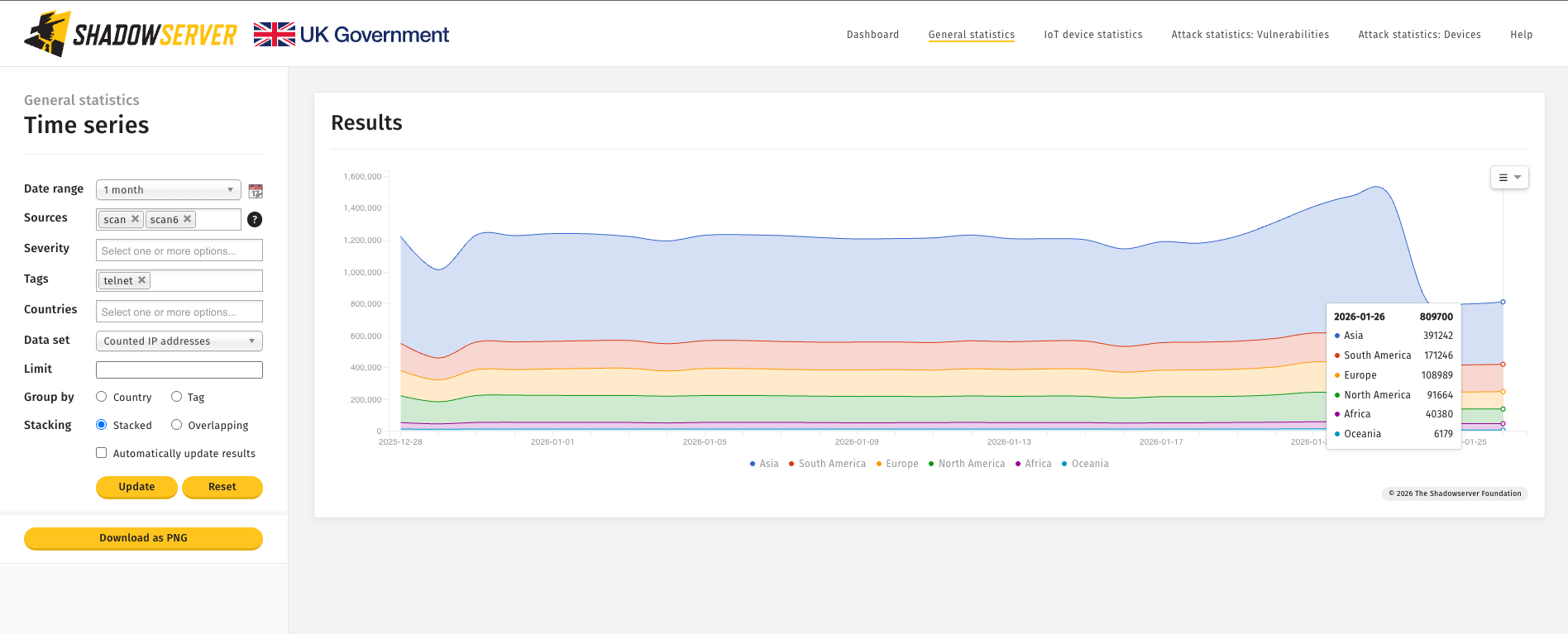Click the Sources help question mark icon
This screenshot has width=1568, height=634.
point(255,219)
